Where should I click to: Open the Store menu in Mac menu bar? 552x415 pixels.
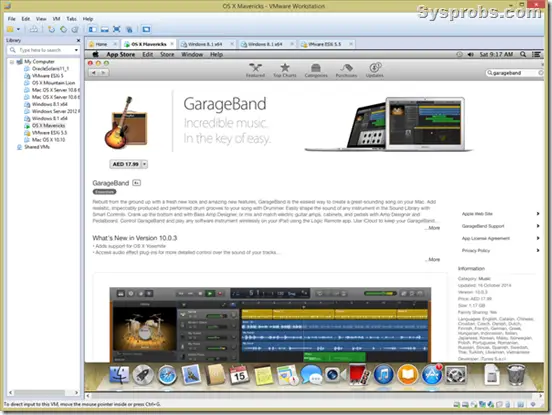pyautogui.click(x=167, y=55)
